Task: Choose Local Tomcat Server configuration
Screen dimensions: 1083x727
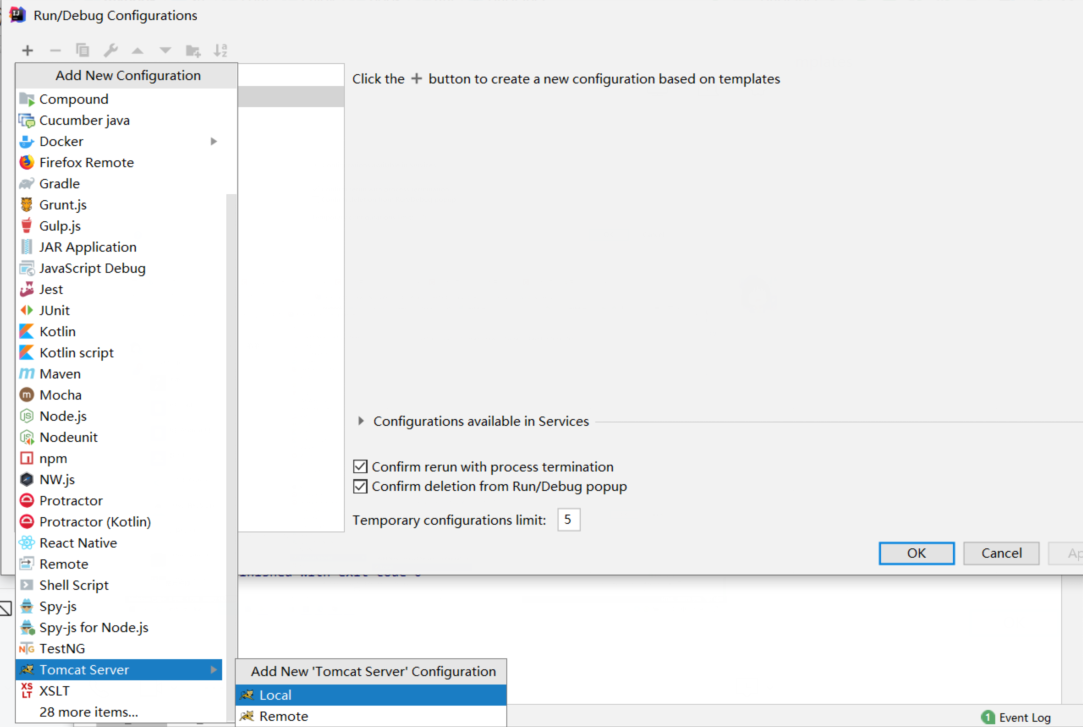Action: click(x=371, y=695)
